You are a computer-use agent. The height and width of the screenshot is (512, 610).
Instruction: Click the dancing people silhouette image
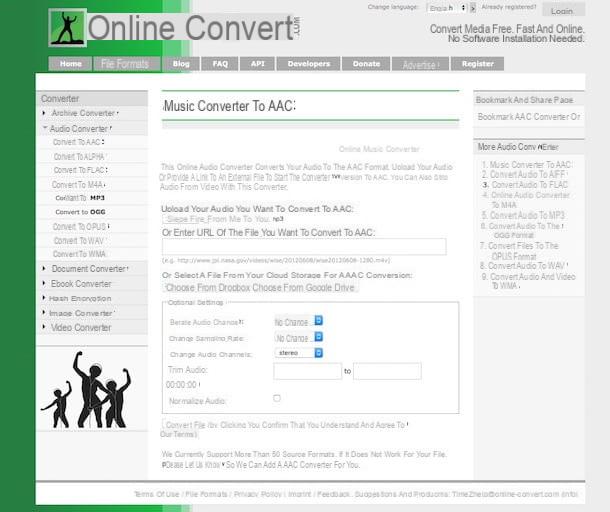[86, 389]
